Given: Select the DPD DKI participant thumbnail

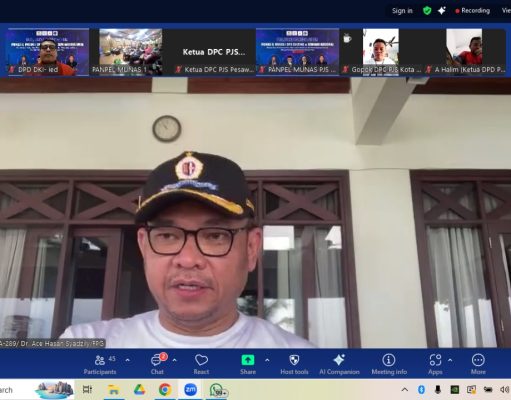Looking at the screenshot, I should [x=47, y=51].
